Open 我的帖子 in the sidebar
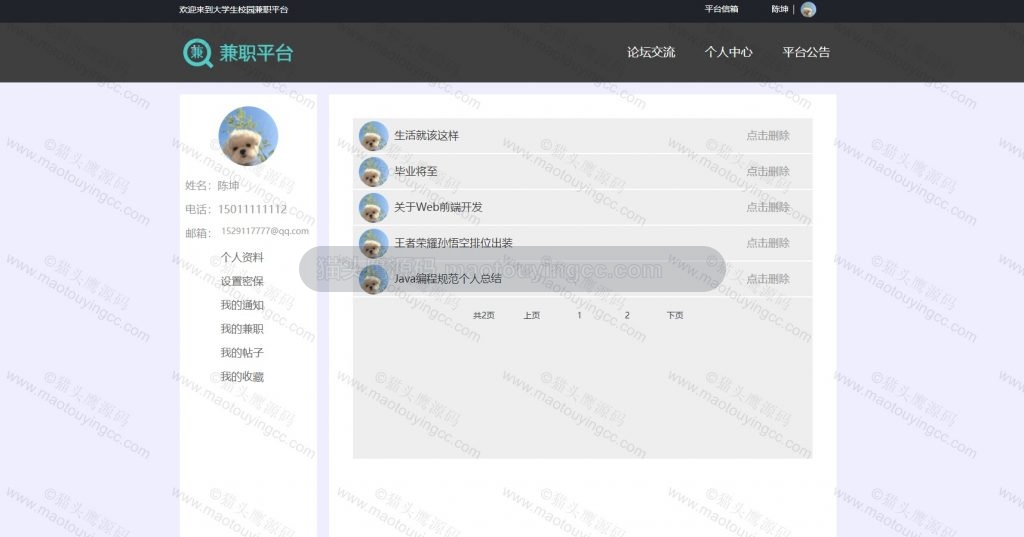1024x537 pixels. coord(242,353)
